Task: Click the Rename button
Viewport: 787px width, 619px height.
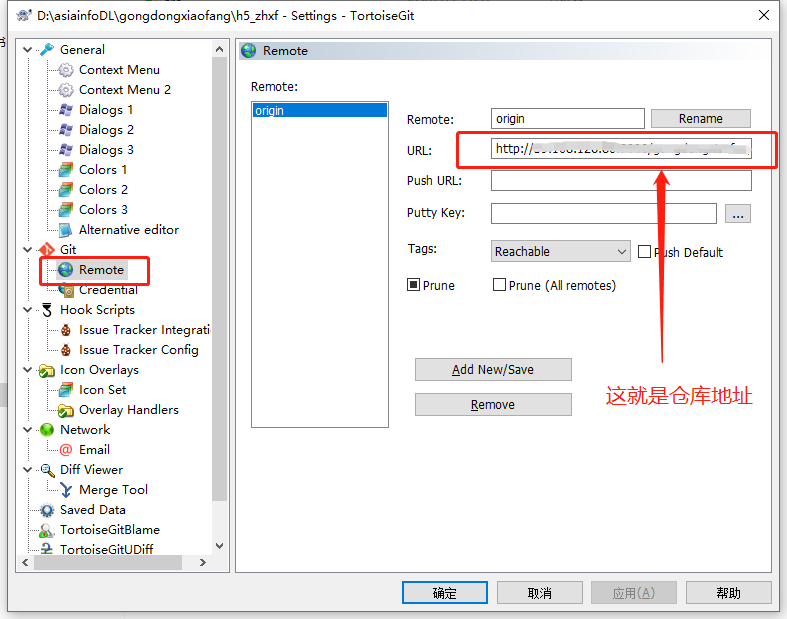Action: coord(701,118)
